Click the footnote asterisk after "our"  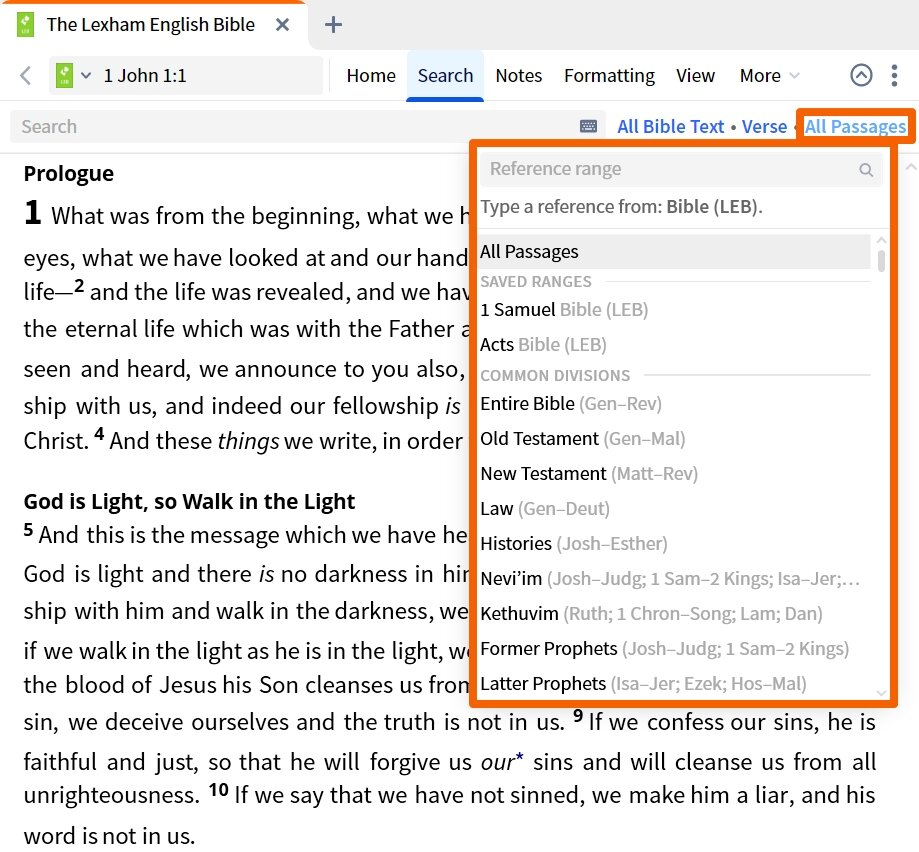519,756
